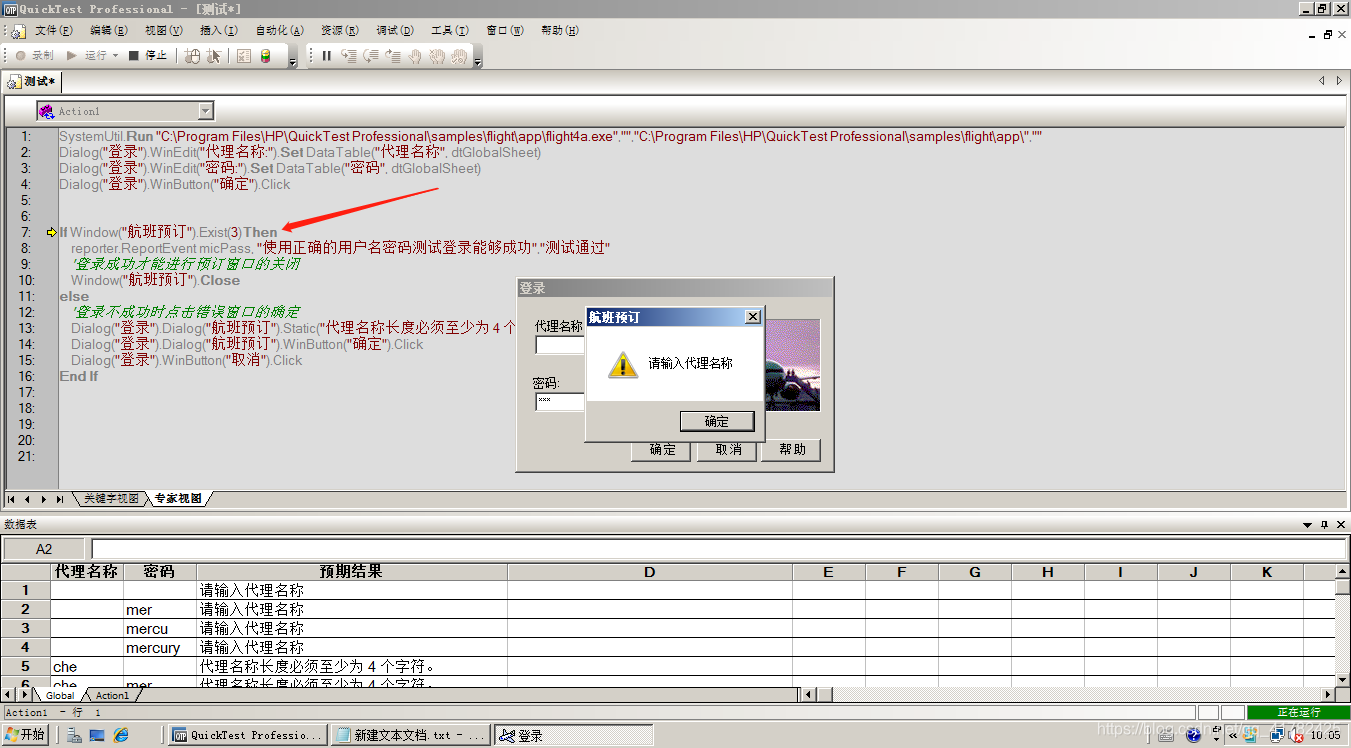Open the 文件(F) menu
Image resolution: width=1351 pixels, height=748 pixels.
(54, 31)
